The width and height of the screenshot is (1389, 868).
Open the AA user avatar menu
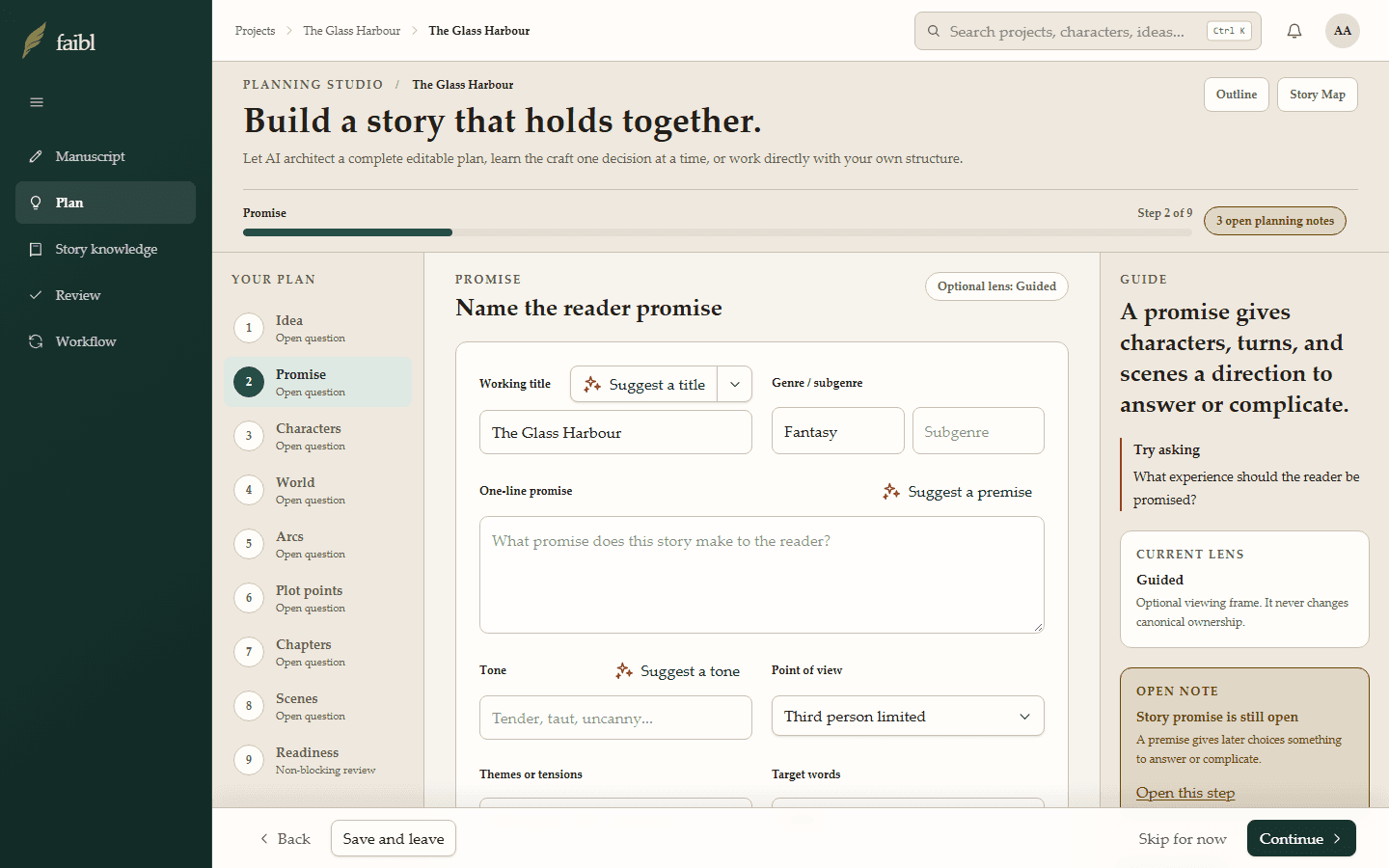point(1343,31)
